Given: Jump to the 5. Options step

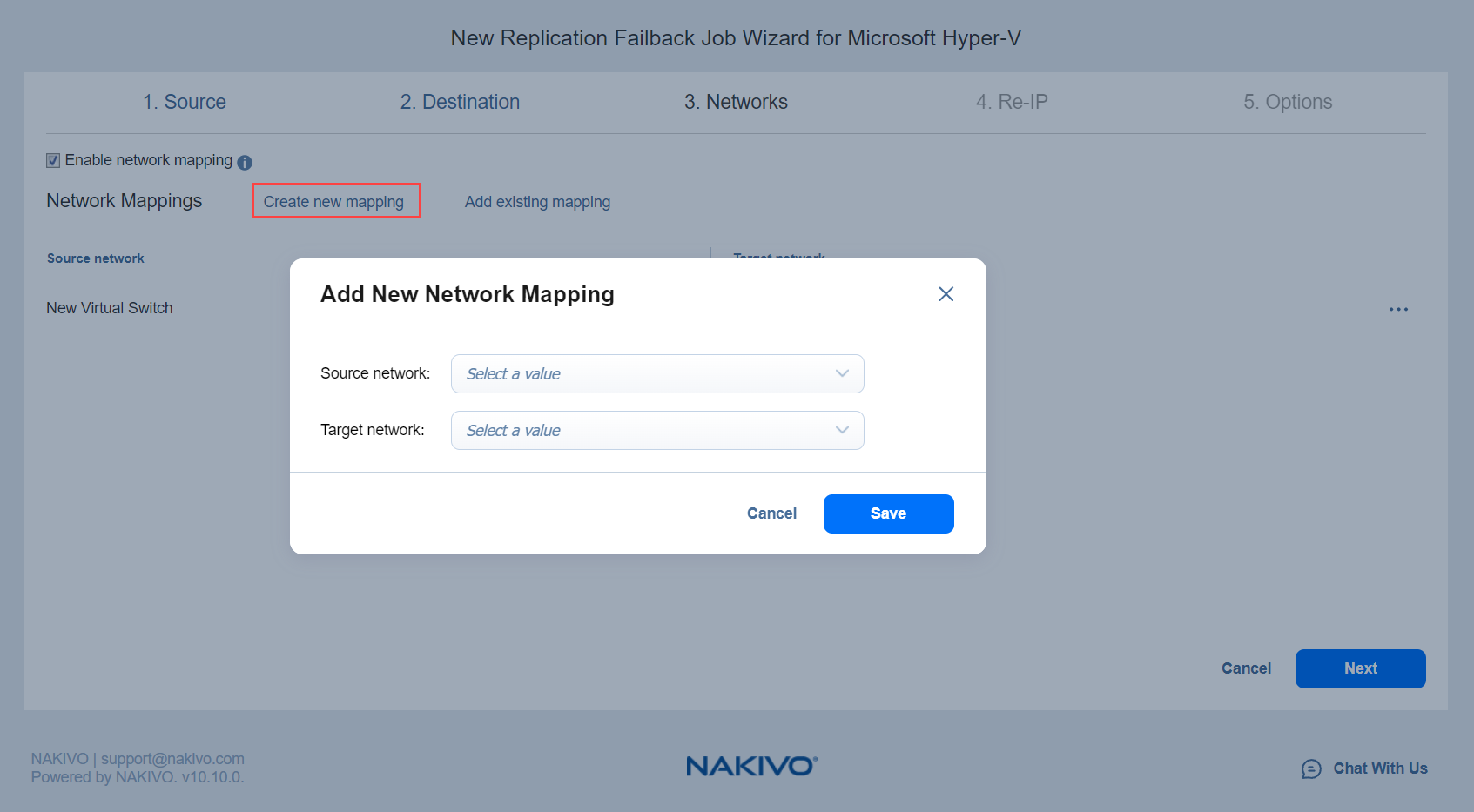Looking at the screenshot, I should 1288,102.
